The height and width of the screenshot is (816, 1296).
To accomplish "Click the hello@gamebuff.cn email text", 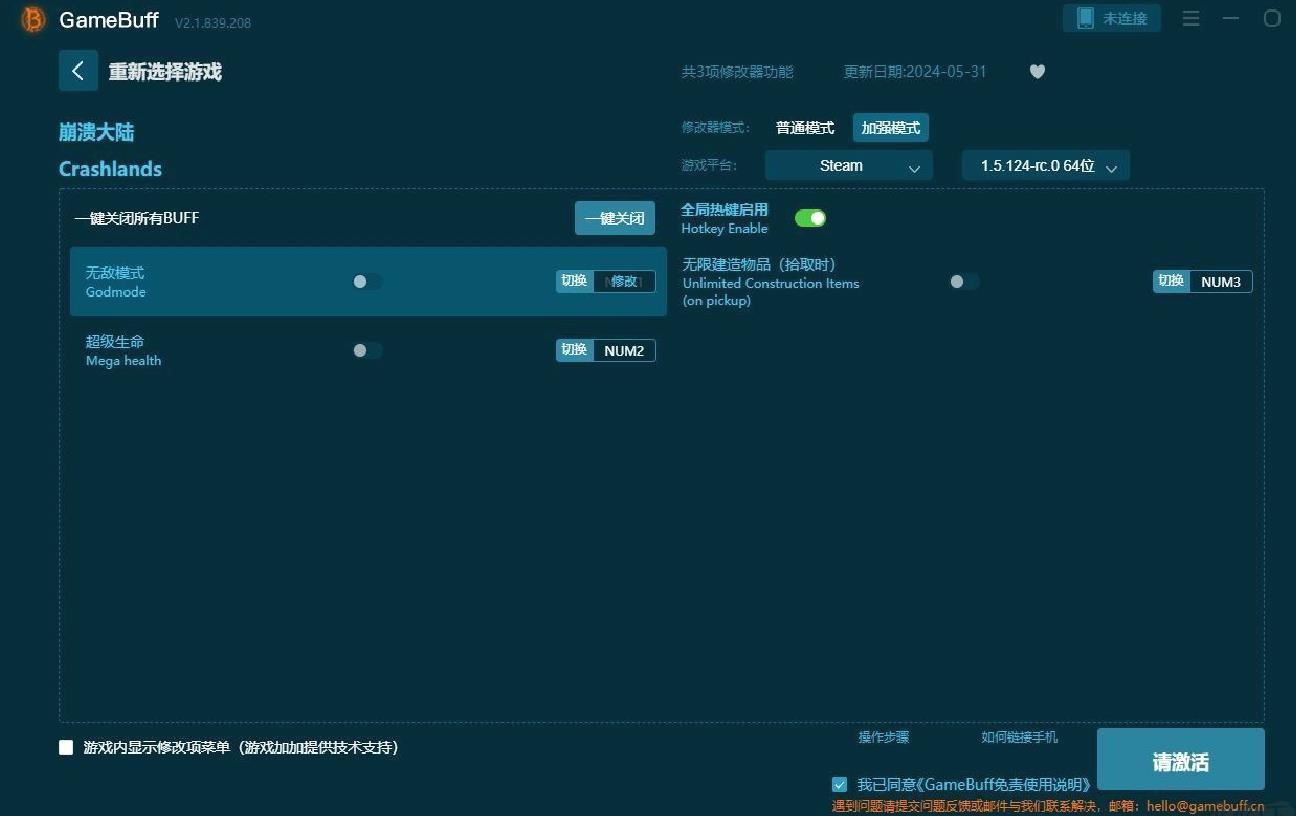I will click(x=1205, y=806).
